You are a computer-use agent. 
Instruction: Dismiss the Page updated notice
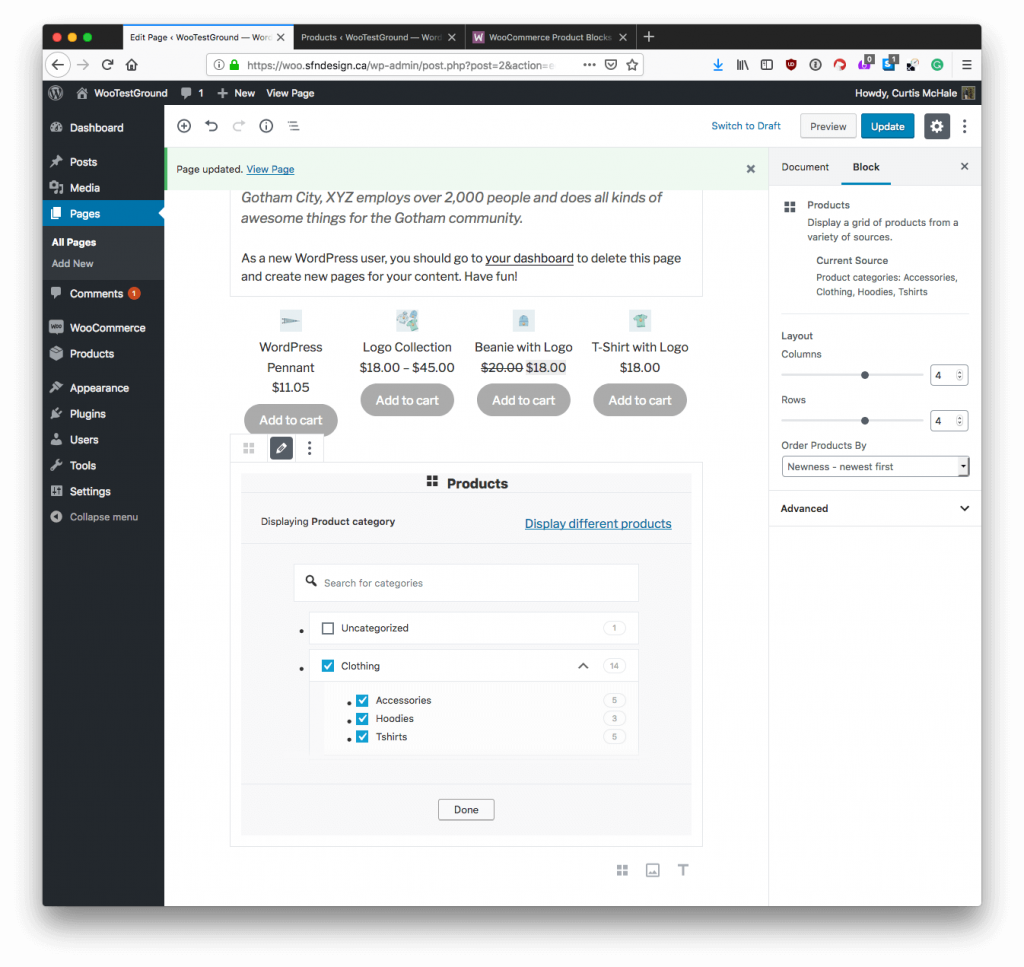coord(750,169)
